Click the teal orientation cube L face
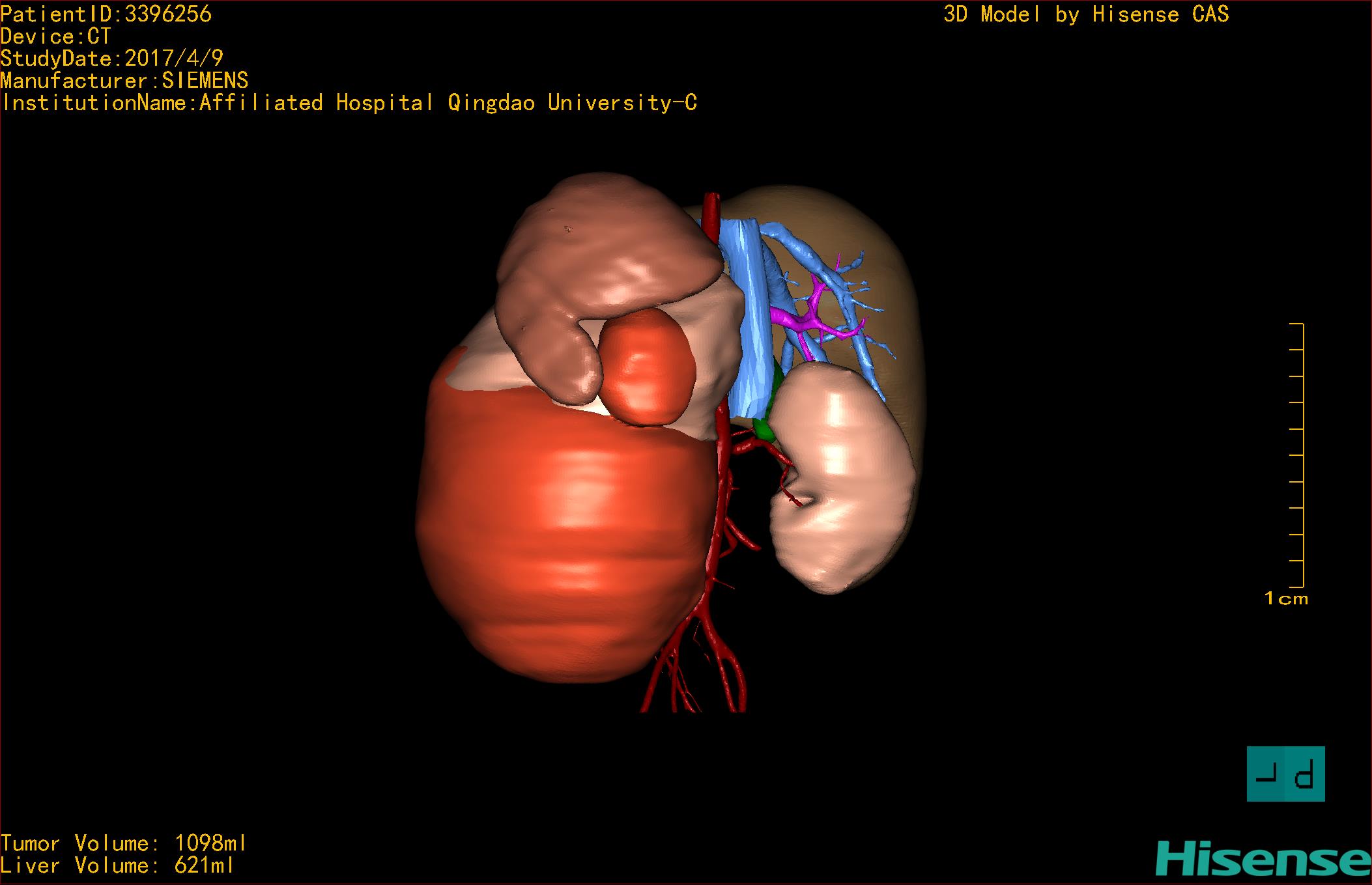The image size is (1372, 885). point(1265,774)
